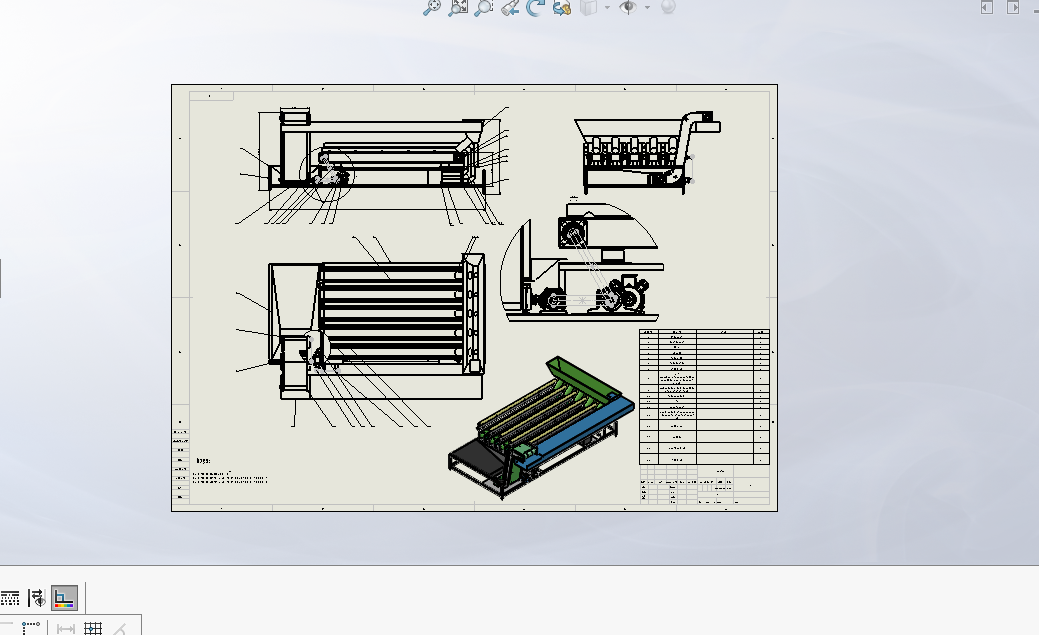Click the Display Style cube icon

pyautogui.click(x=589, y=7)
